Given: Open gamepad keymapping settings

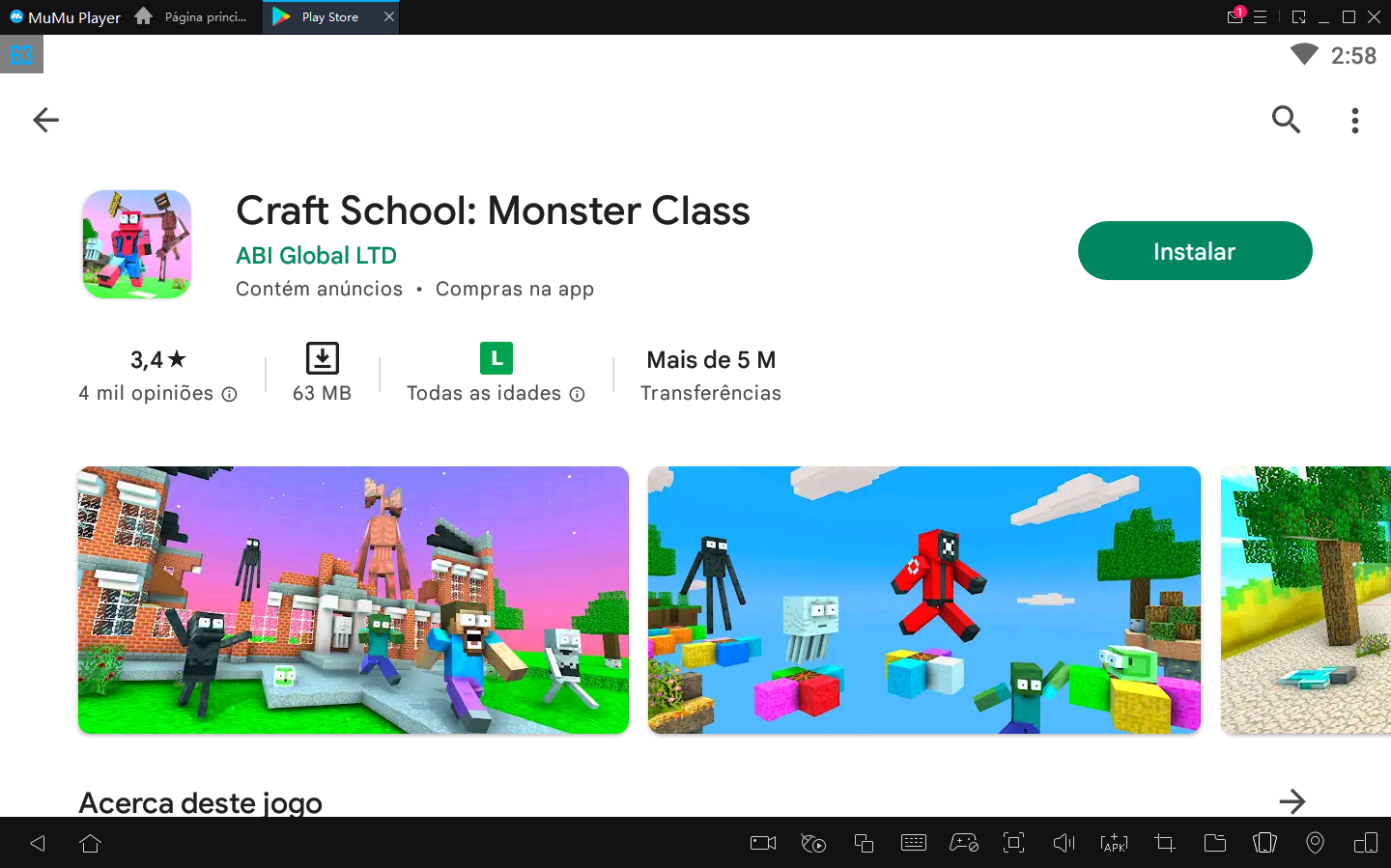Looking at the screenshot, I should [964, 843].
